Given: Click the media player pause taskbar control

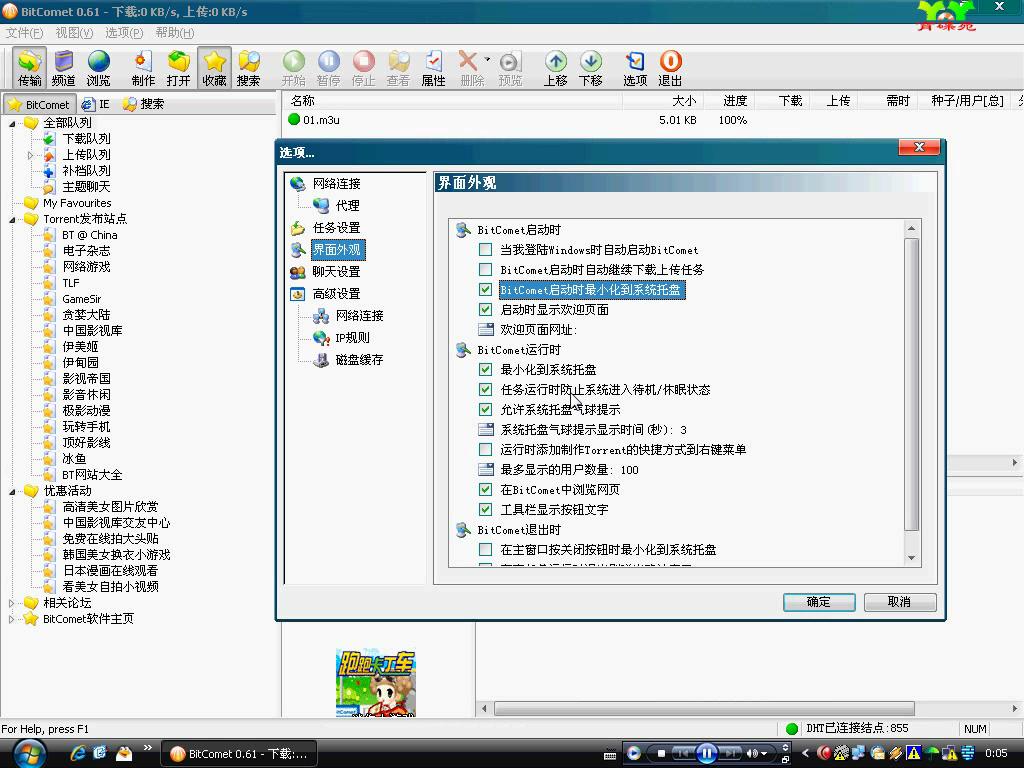Looking at the screenshot, I should click(x=706, y=753).
